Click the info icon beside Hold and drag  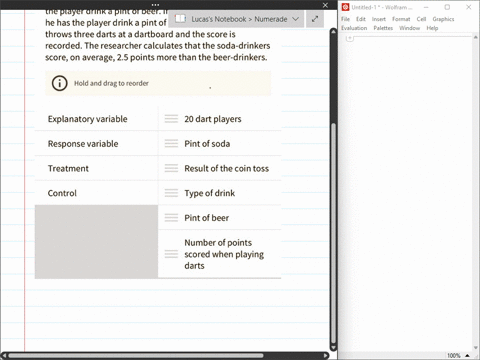pos(60,83)
